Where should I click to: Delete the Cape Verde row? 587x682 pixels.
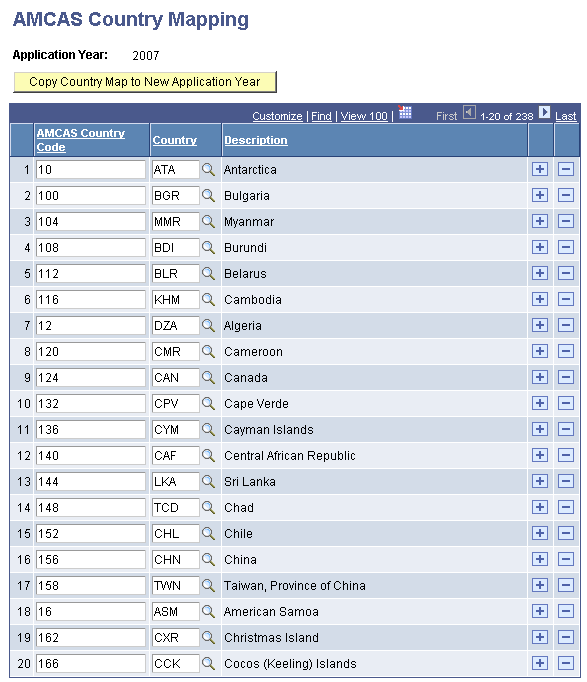coord(566,403)
